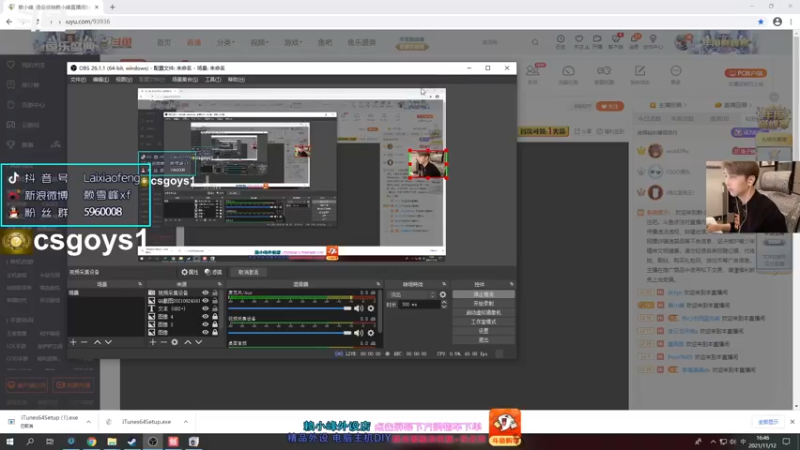Screen dimensions: 800x450
Task: Open the 视频采集设备 mixer channel gear settings
Action: [x=371, y=333]
